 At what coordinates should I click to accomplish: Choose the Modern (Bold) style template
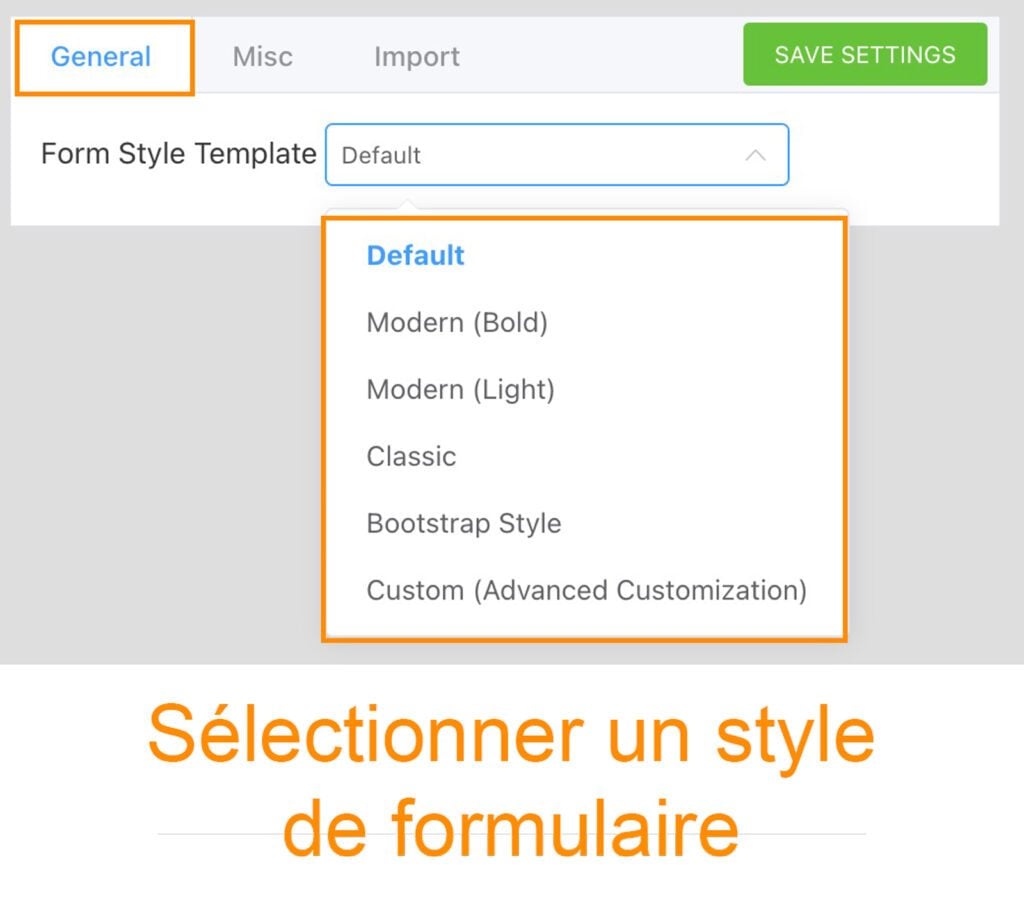(x=457, y=322)
